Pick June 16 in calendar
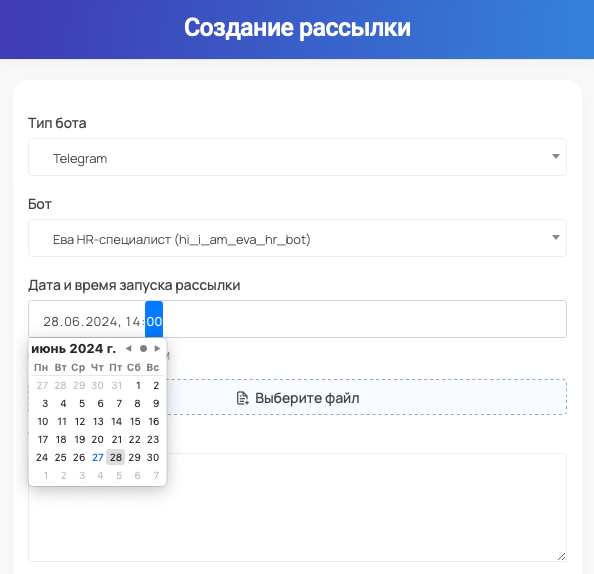 tap(154, 422)
